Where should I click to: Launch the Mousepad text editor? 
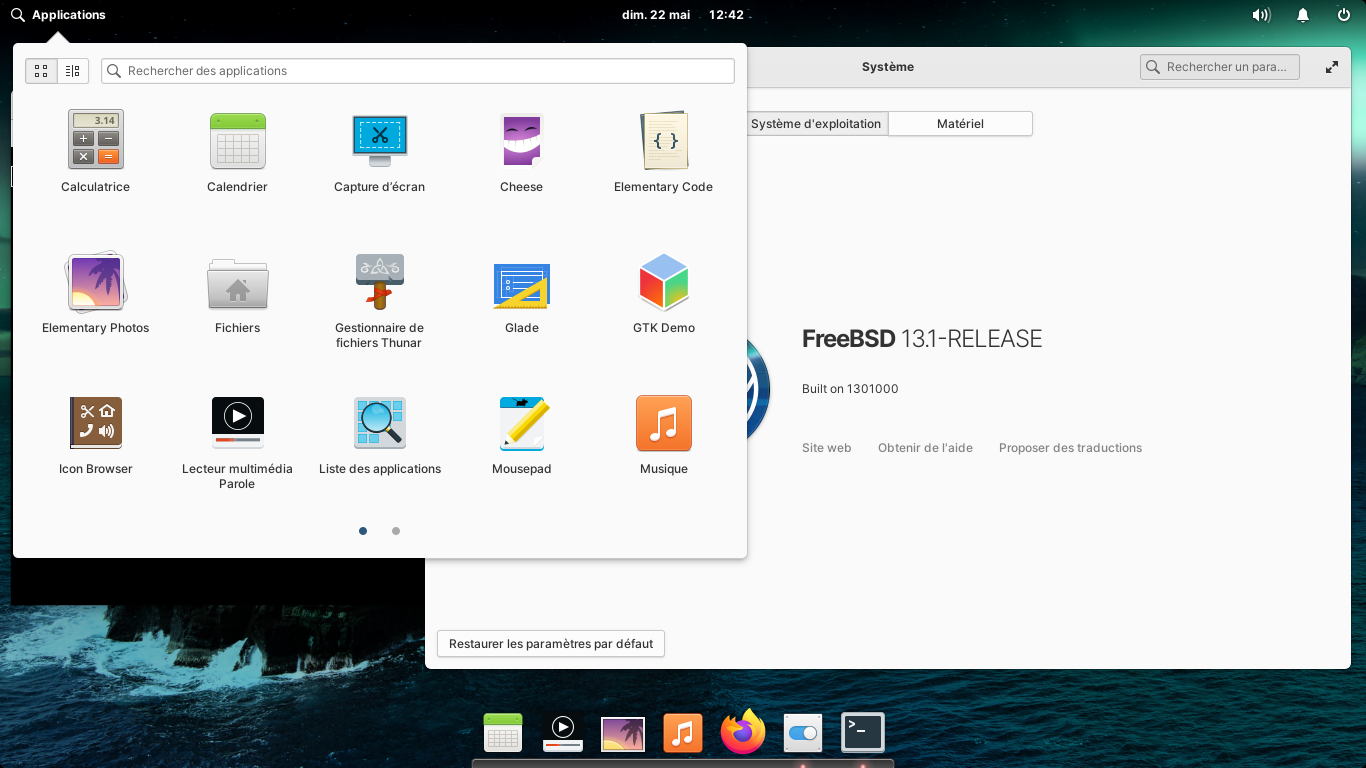coord(521,433)
